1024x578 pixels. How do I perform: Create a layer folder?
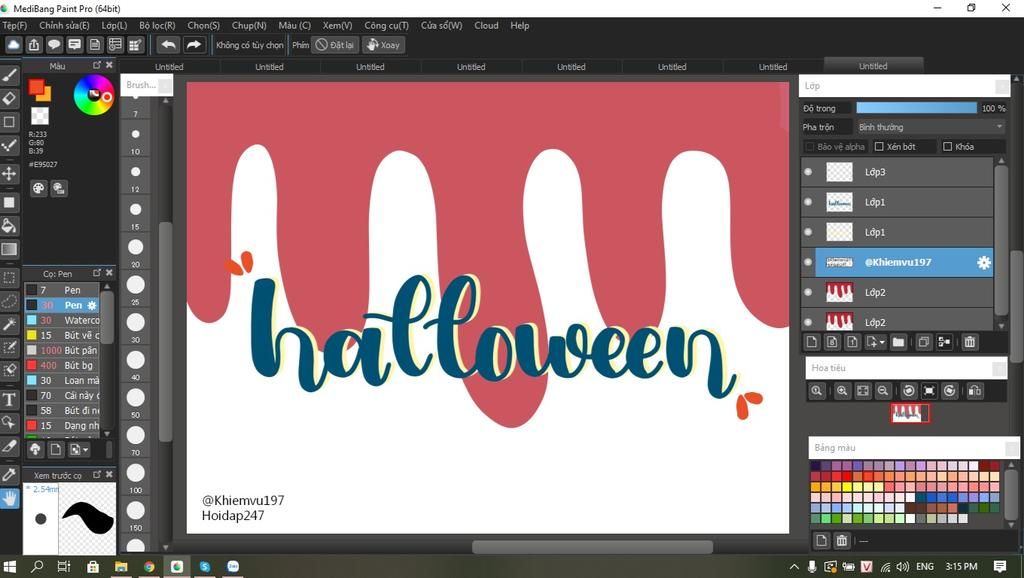pyautogui.click(x=899, y=342)
